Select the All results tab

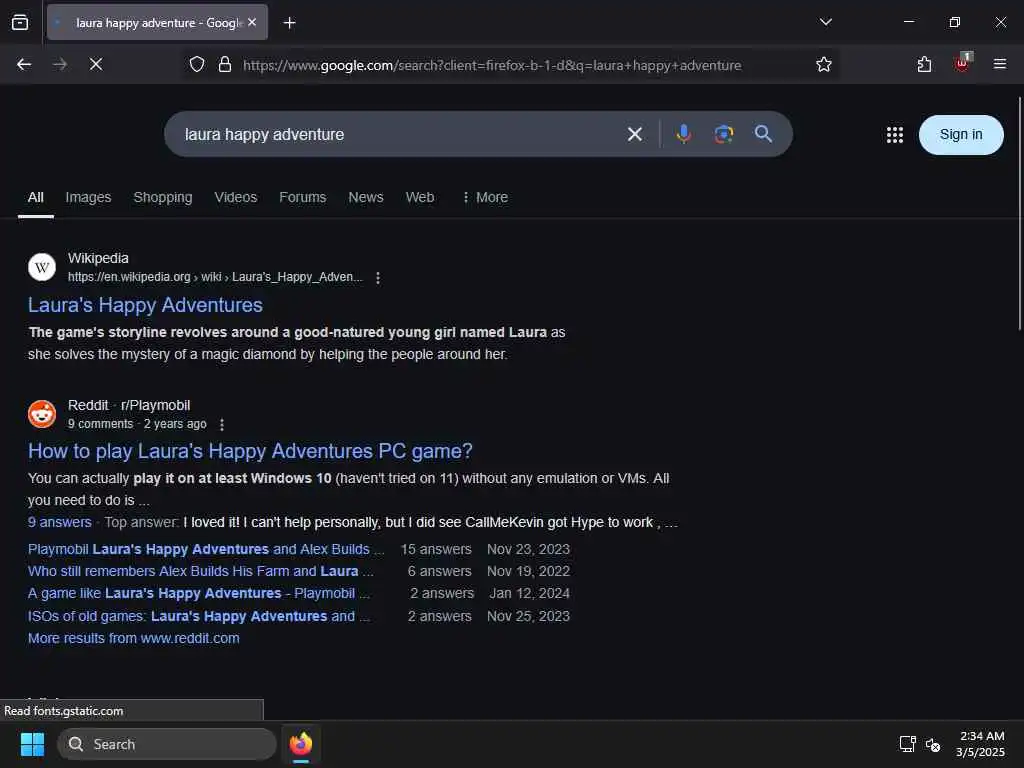(x=36, y=197)
